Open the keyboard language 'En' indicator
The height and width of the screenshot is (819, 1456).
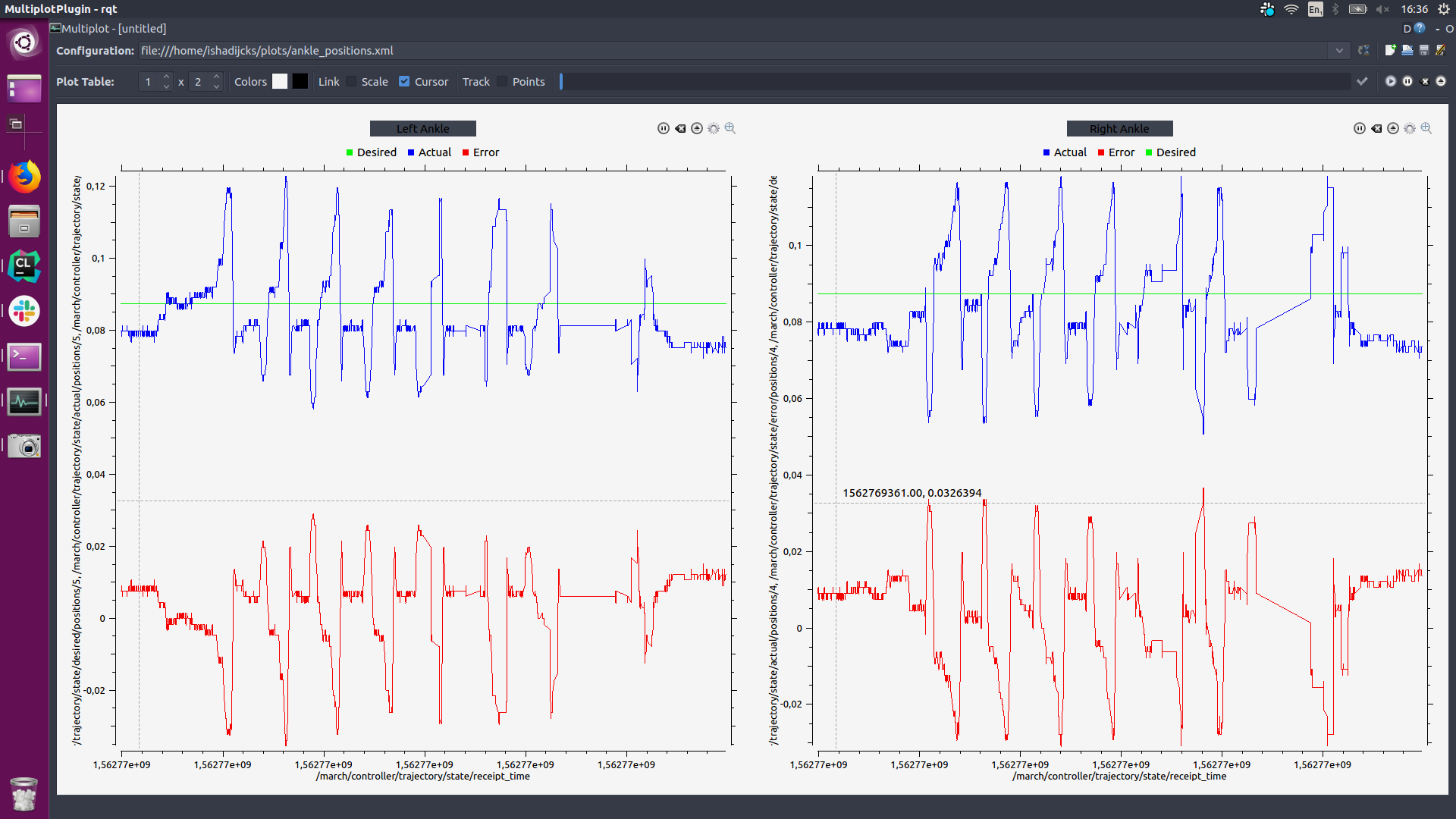point(1315,9)
